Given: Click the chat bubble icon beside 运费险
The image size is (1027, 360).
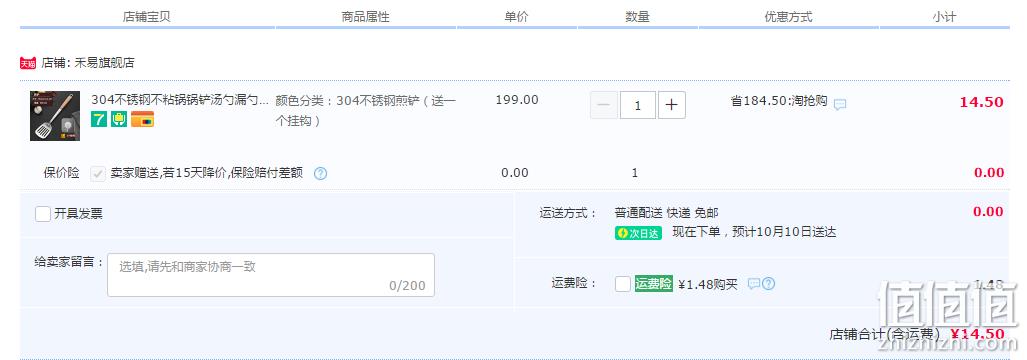Looking at the screenshot, I should [754, 283].
